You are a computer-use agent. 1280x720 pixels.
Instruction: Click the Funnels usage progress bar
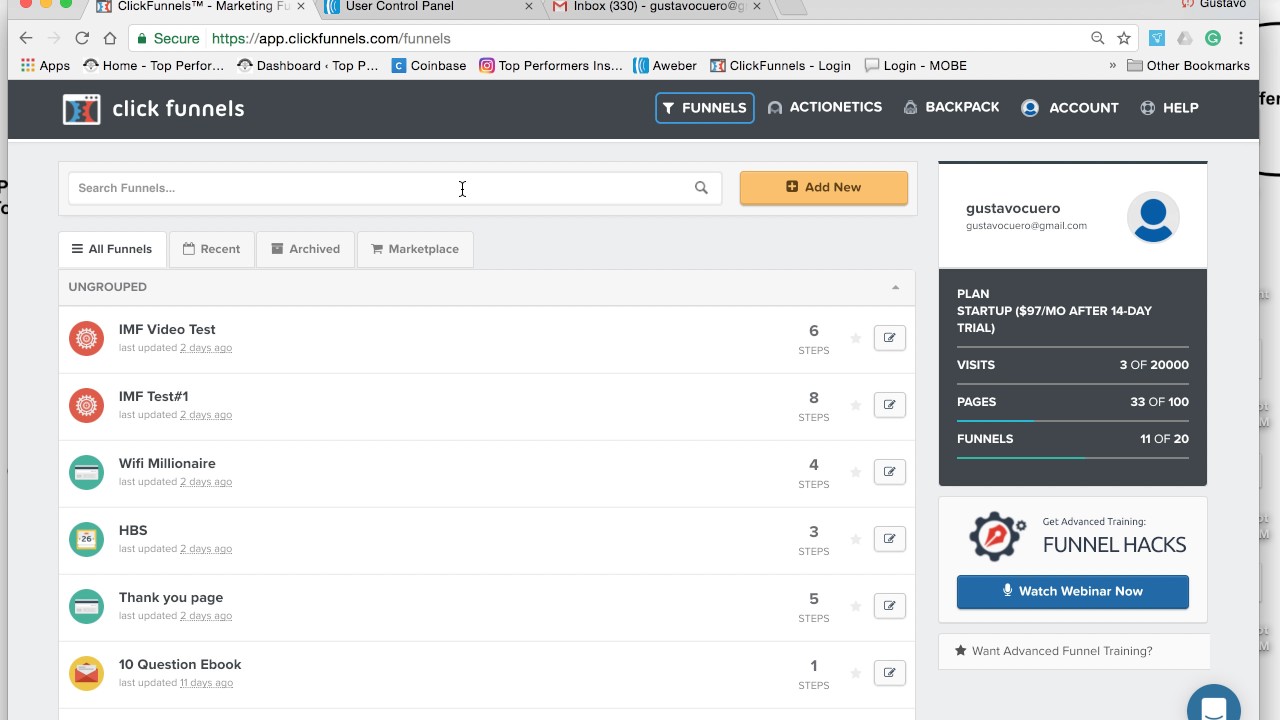1073,458
